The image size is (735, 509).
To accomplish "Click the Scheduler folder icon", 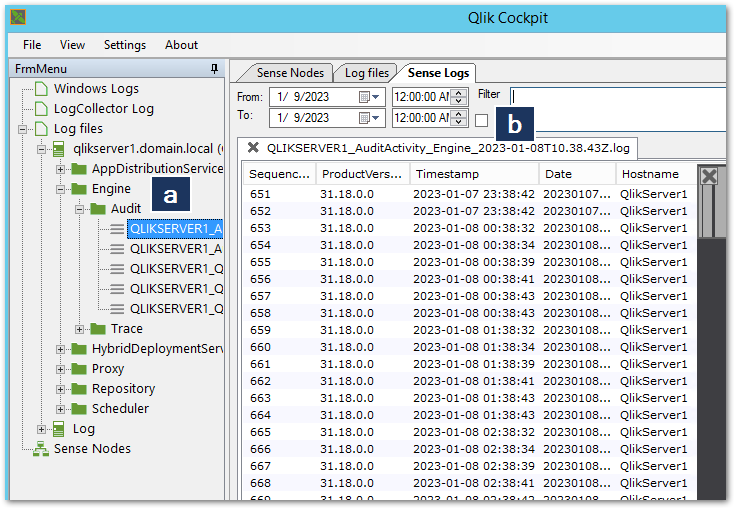I will click(x=79, y=409).
